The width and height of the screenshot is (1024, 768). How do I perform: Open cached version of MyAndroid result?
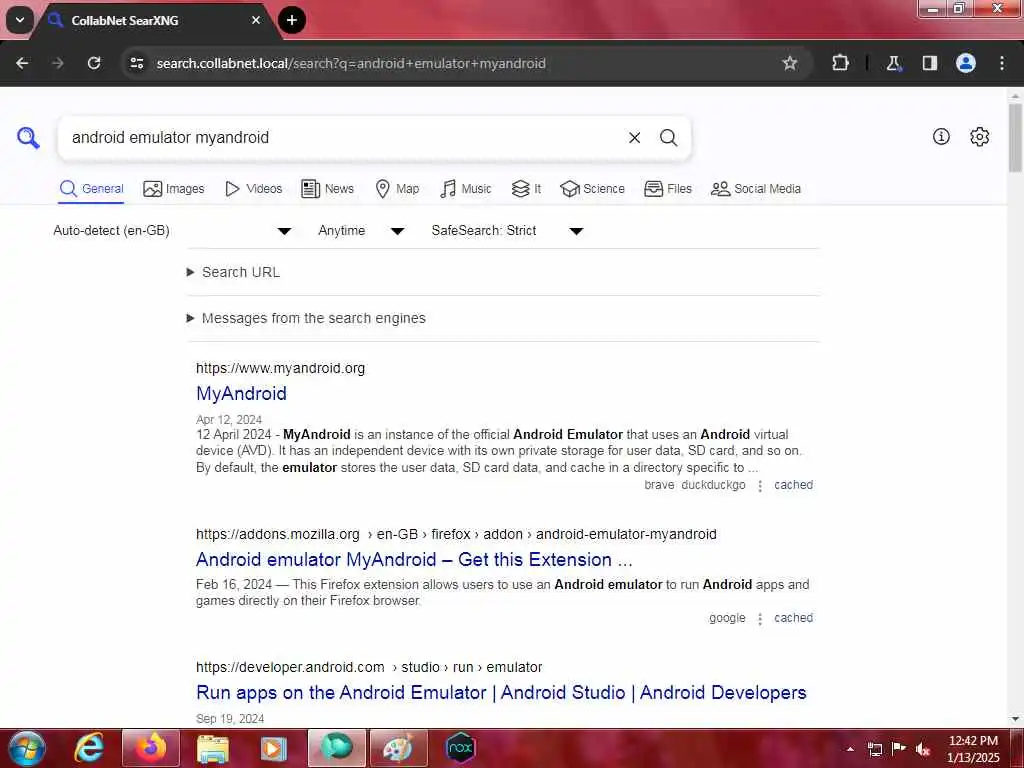click(793, 485)
